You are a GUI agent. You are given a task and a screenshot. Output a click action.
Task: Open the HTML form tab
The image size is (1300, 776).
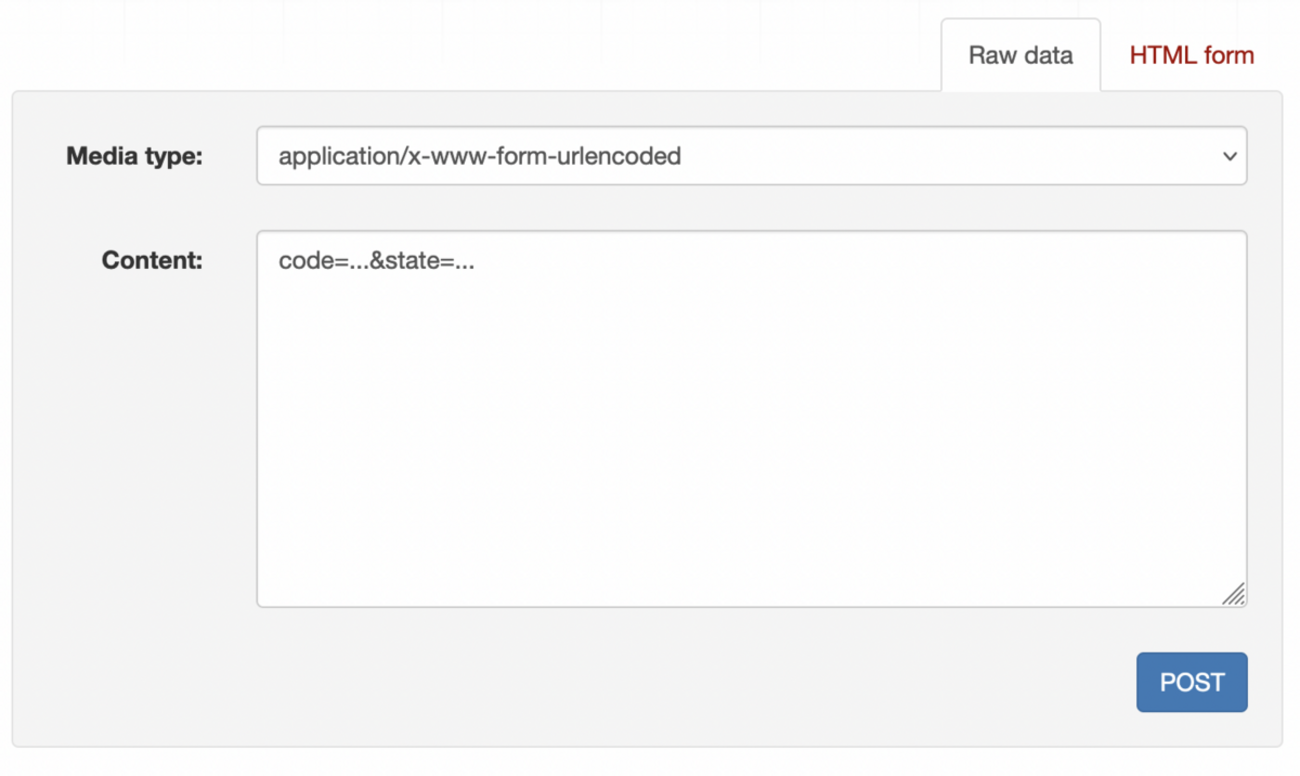(x=1191, y=55)
